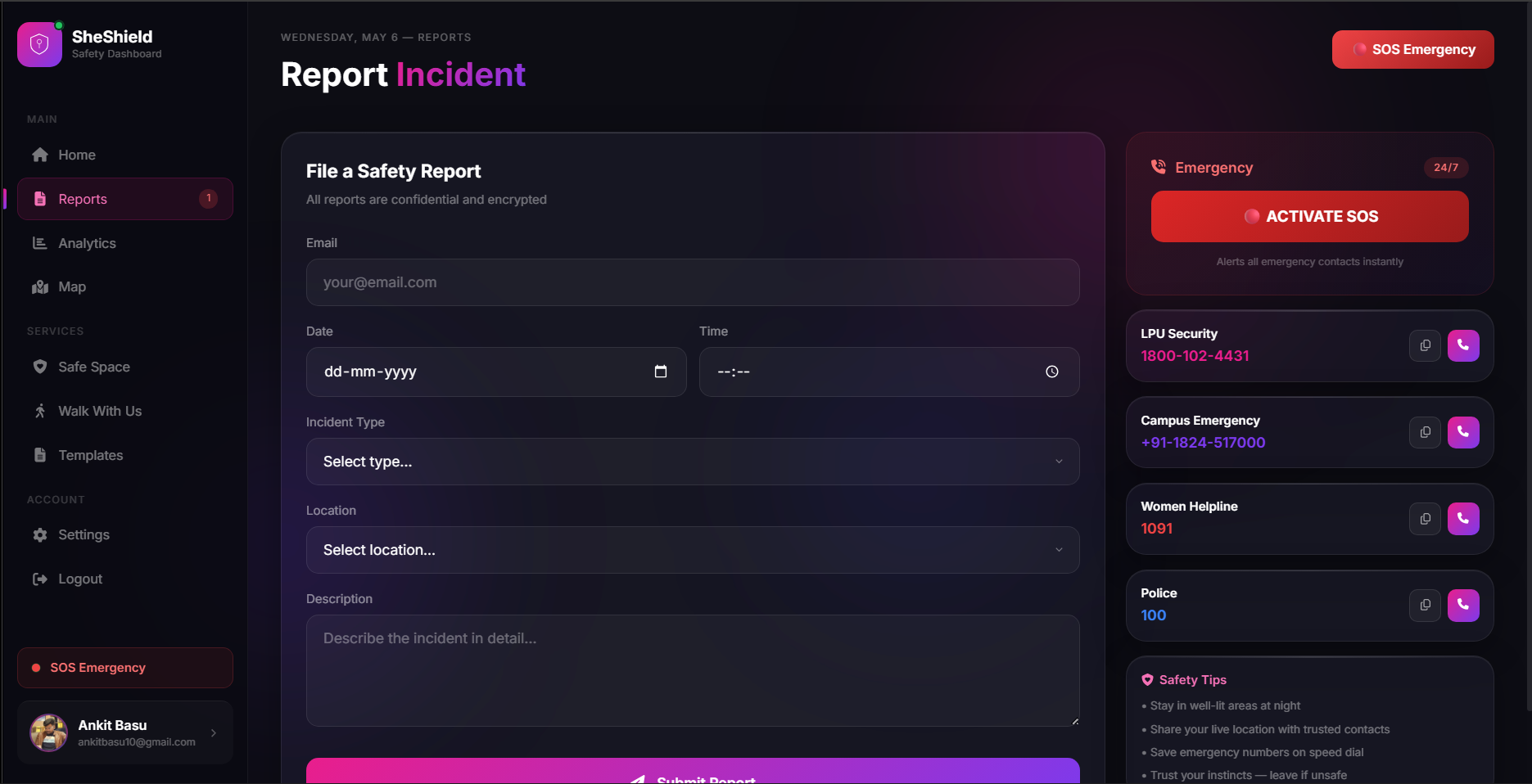
Task: Click the SheShield shield logo icon
Action: (39, 44)
